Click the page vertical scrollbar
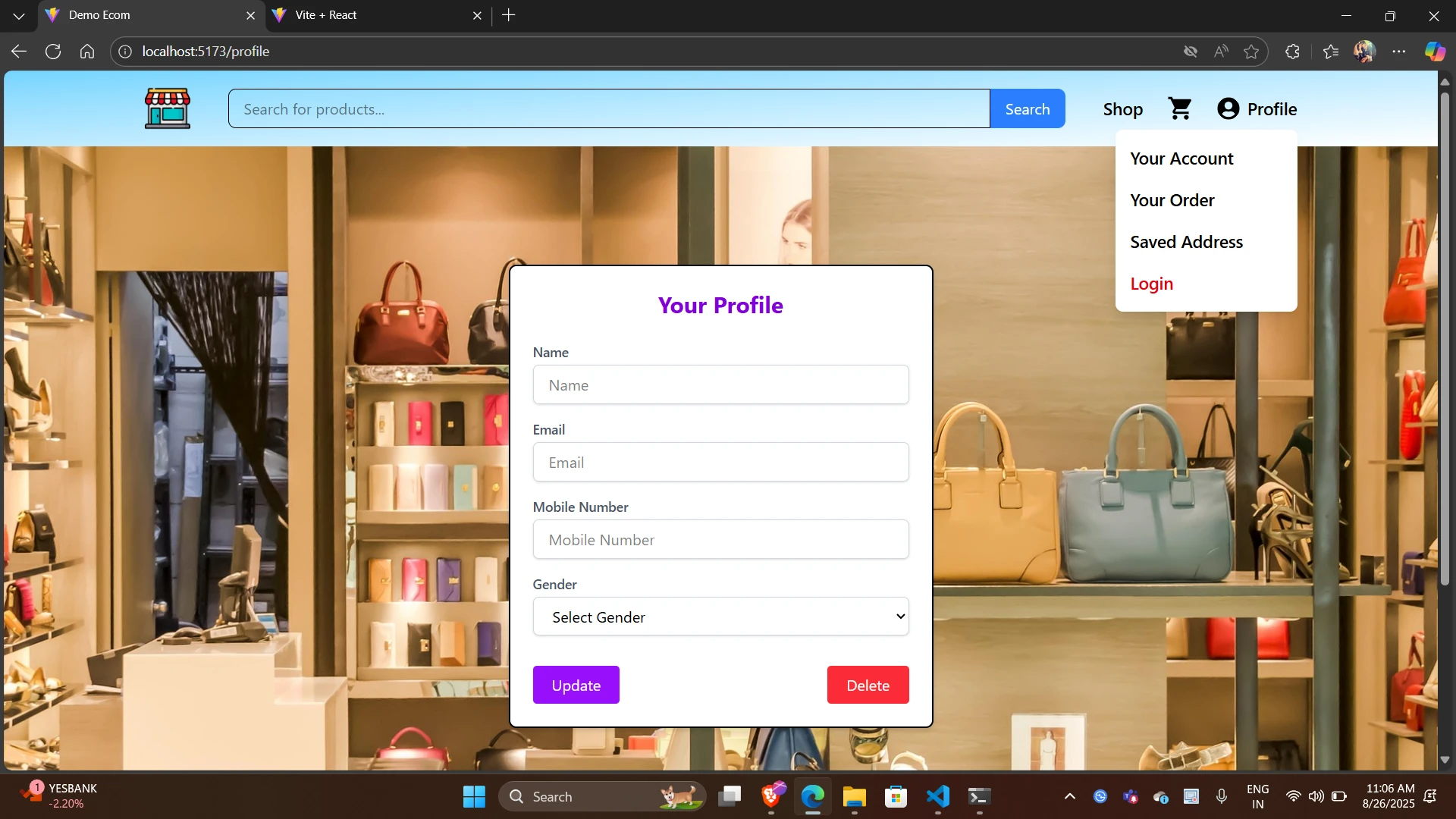This screenshot has width=1456, height=819. (x=1445, y=337)
